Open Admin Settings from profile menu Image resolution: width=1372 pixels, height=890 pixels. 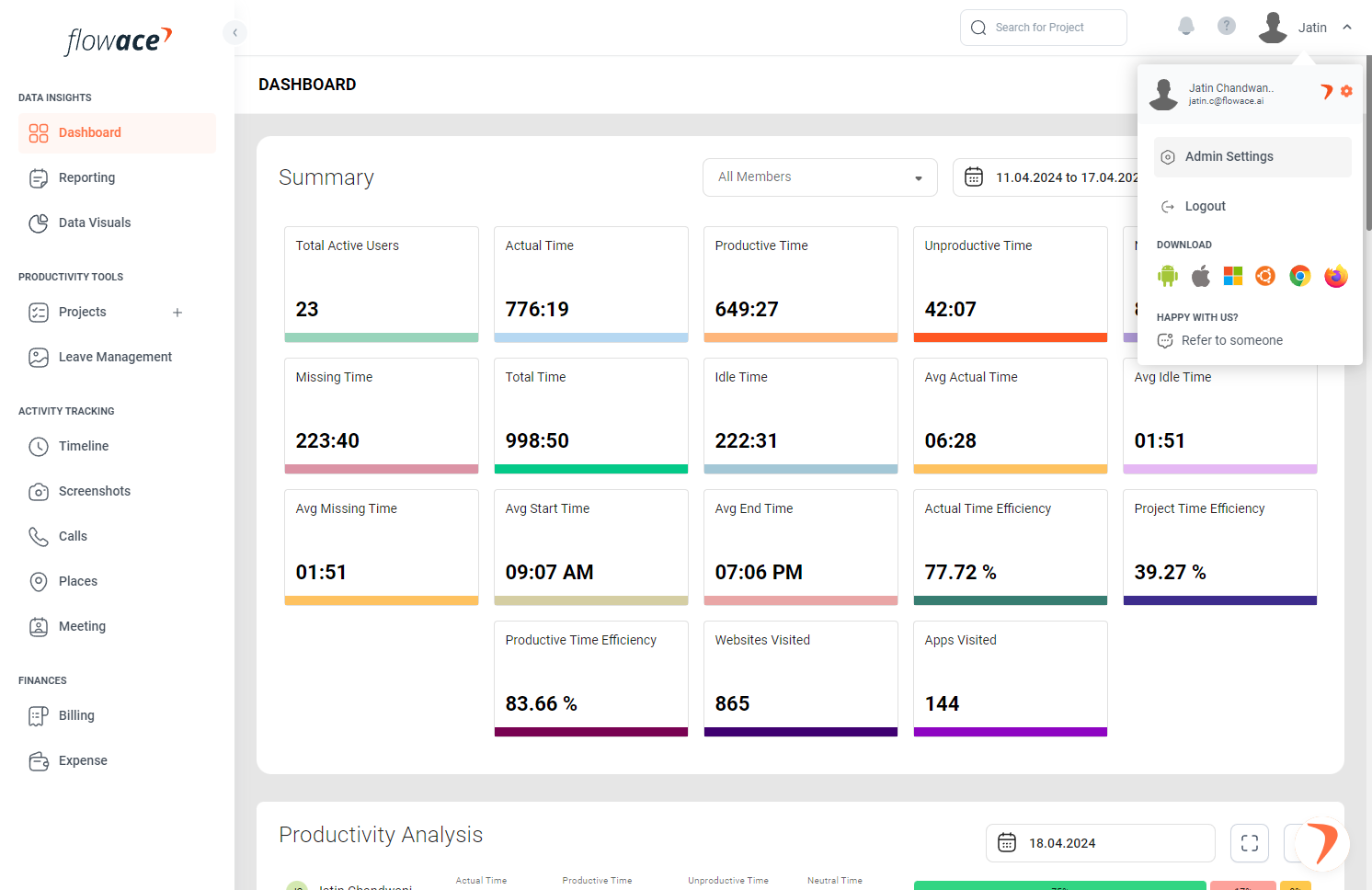[x=1252, y=157]
